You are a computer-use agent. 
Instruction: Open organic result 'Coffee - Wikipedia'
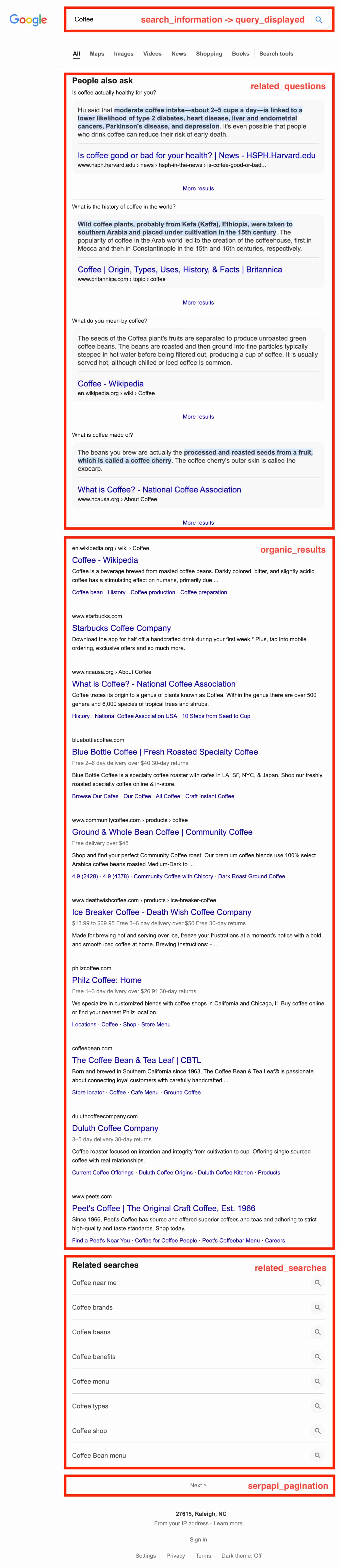tap(105, 560)
